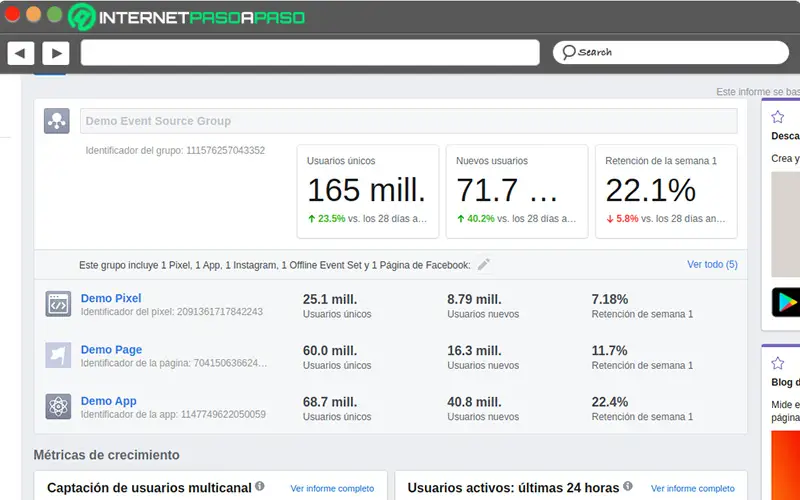
Task: Click info icon next to Usuarios activos heading
Action: click(628, 486)
